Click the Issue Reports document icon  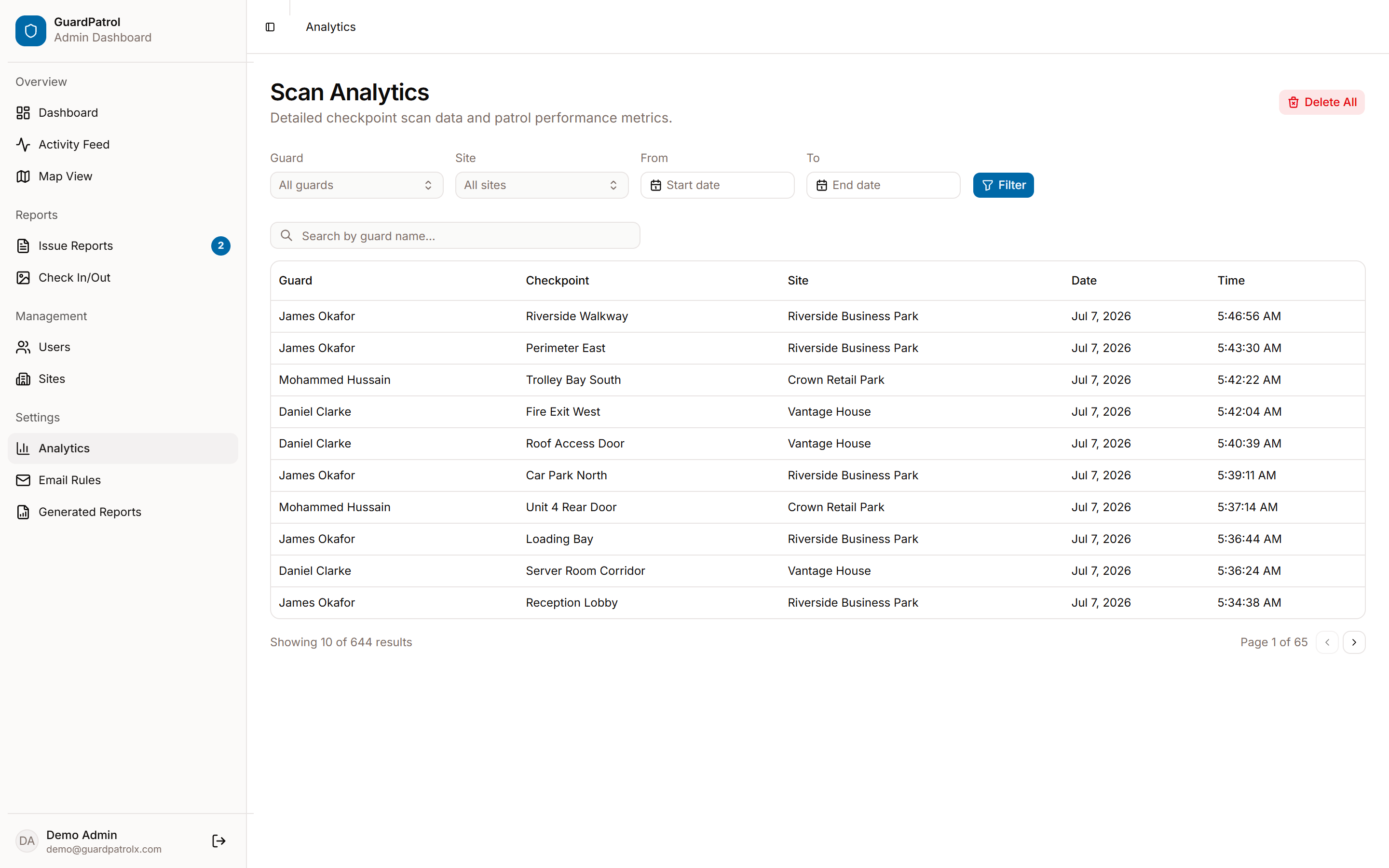pyautogui.click(x=23, y=246)
